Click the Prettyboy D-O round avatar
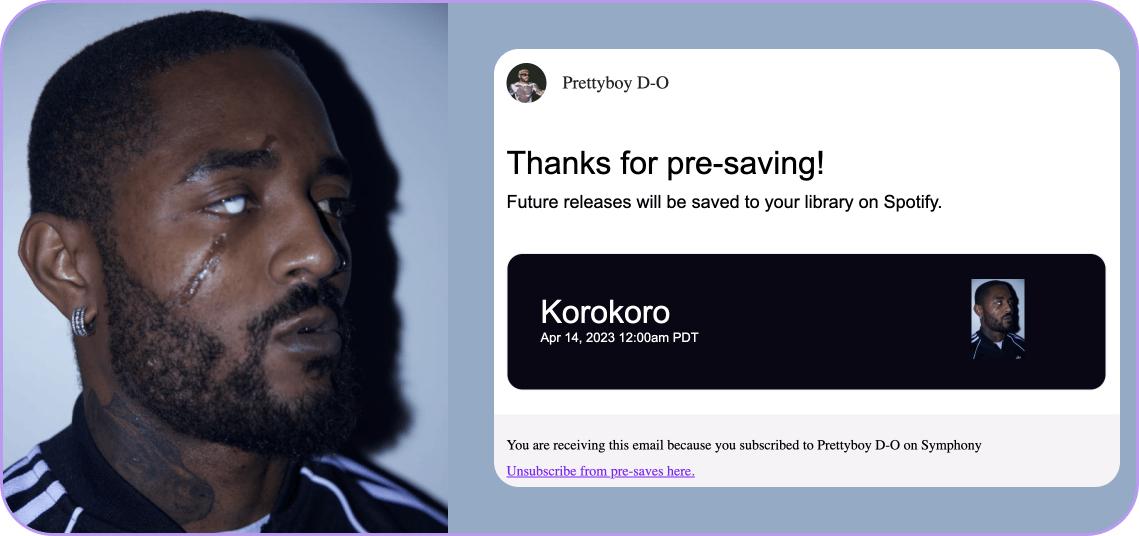Screen dimensions: 1139x536 [x=526, y=83]
